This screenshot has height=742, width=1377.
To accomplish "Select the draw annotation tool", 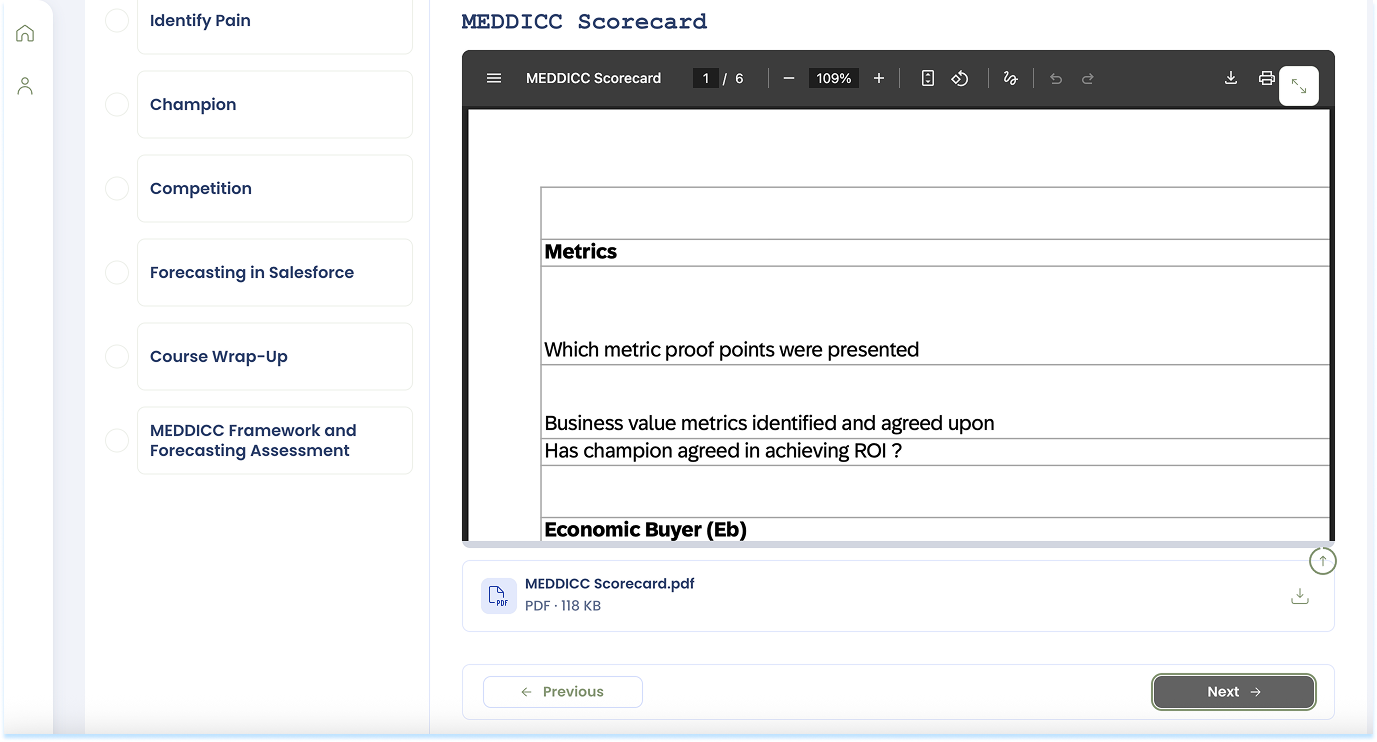I will click(1010, 78).
